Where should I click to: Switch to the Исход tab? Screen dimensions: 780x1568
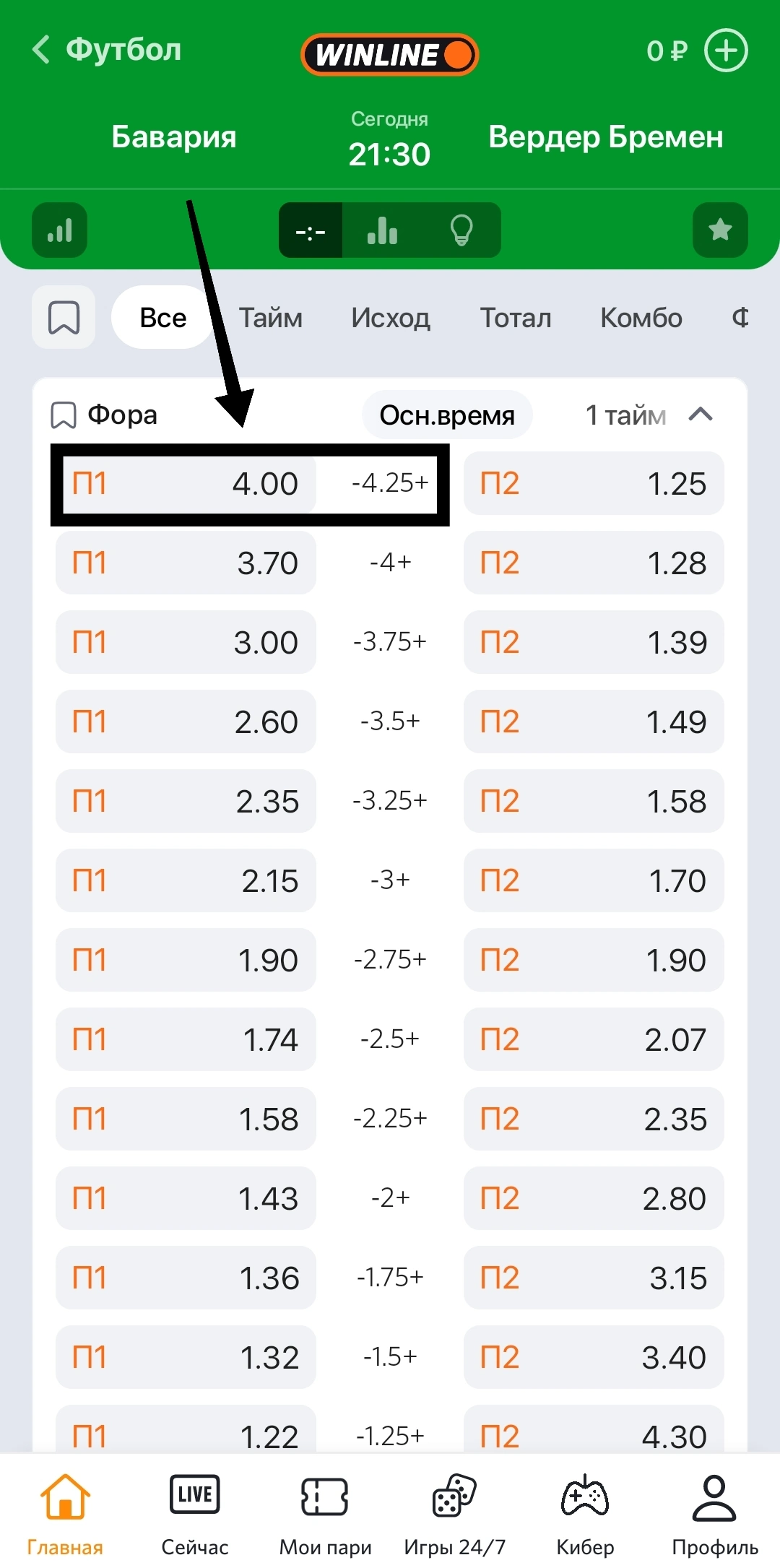(x=391, y=318)
